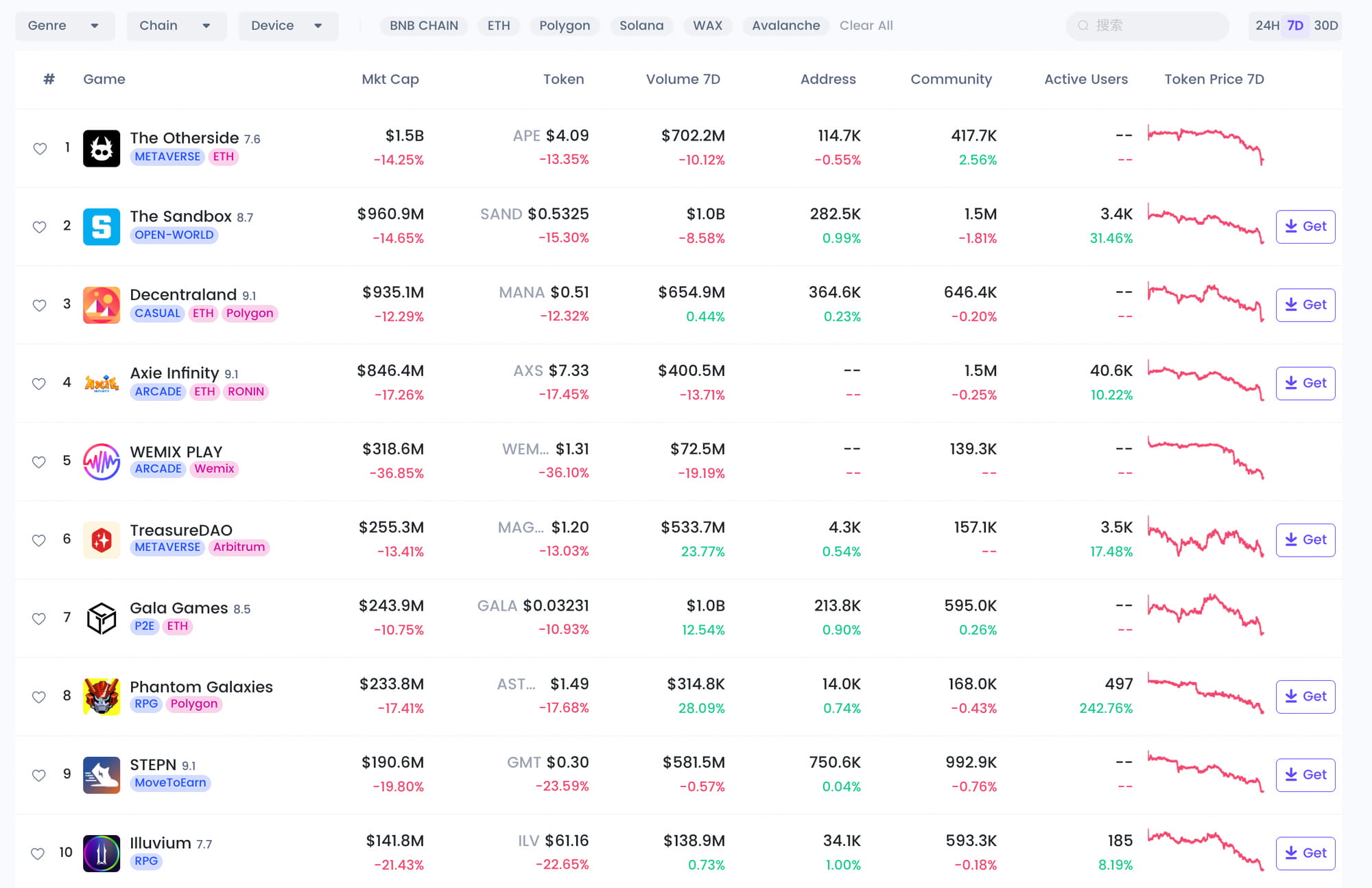The image size is (1372, 888).
Task: Filter by BNB CHAIN chip
Action: 424,25
